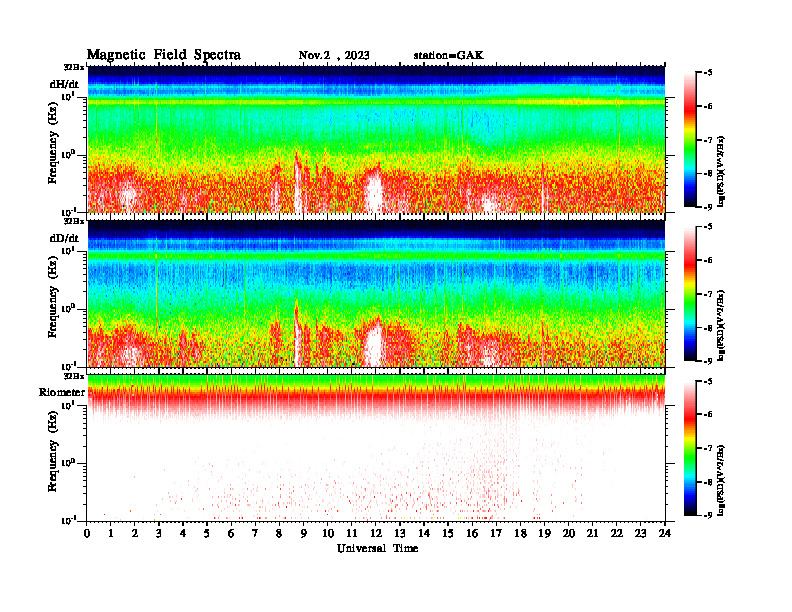Click the hour 19 tick label on time axis

click(544, 534)
